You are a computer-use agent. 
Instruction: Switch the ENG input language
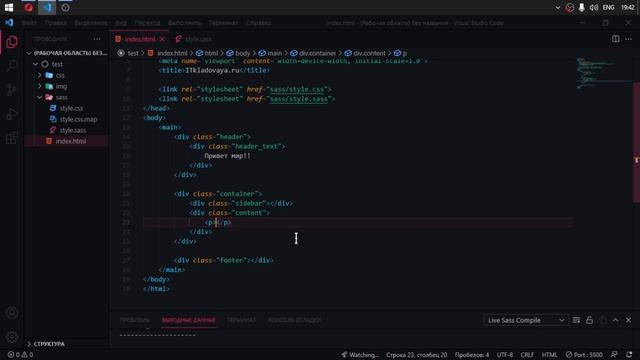point(609,7)
